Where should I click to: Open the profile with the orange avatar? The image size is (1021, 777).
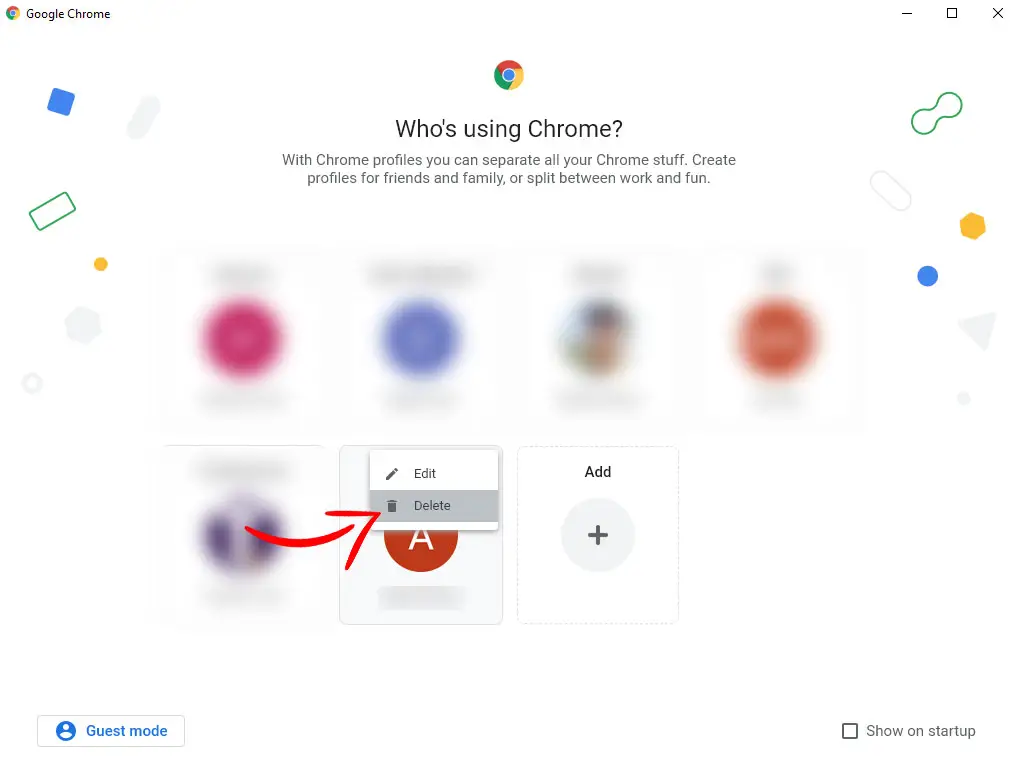pos(778,338)
